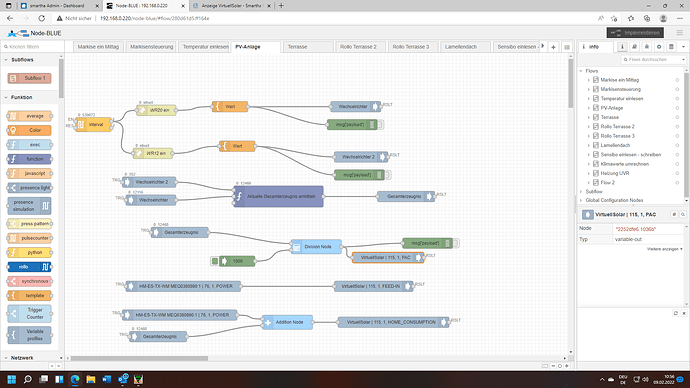Select the 'Color' palette node
Screen dimensions: 690x388
29,130
